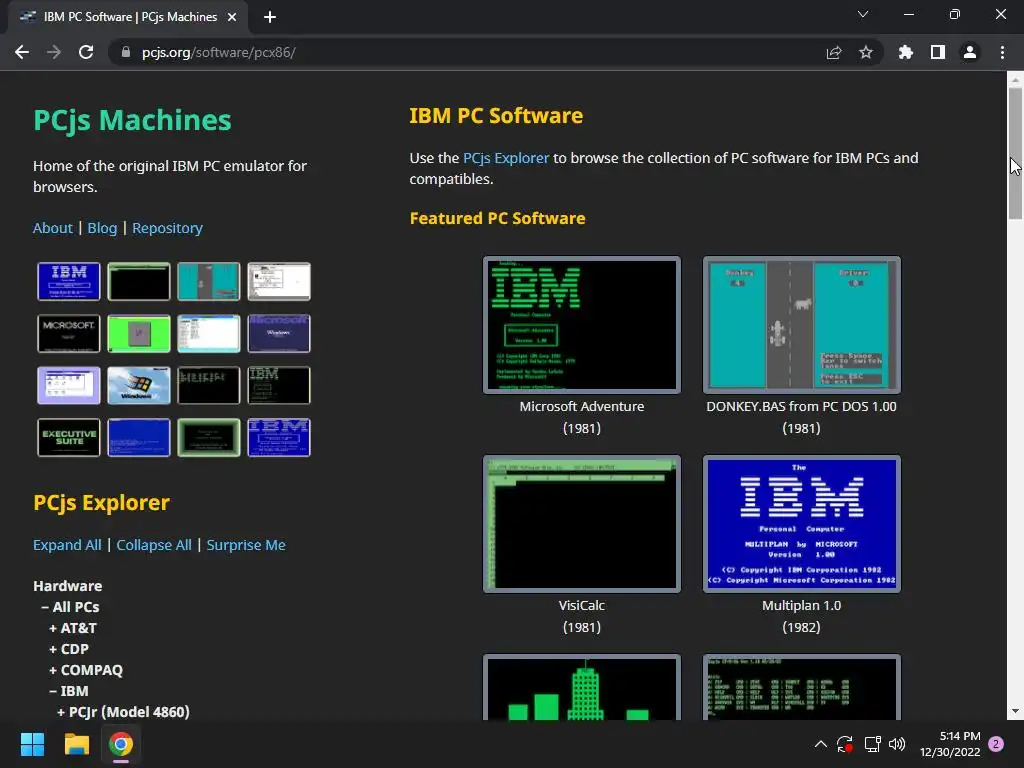The height and width of the screenshot is (768, 1024).
Task: Open the VisiCalc screenshot
Action: pyautogui.click(x=581, y=524)
